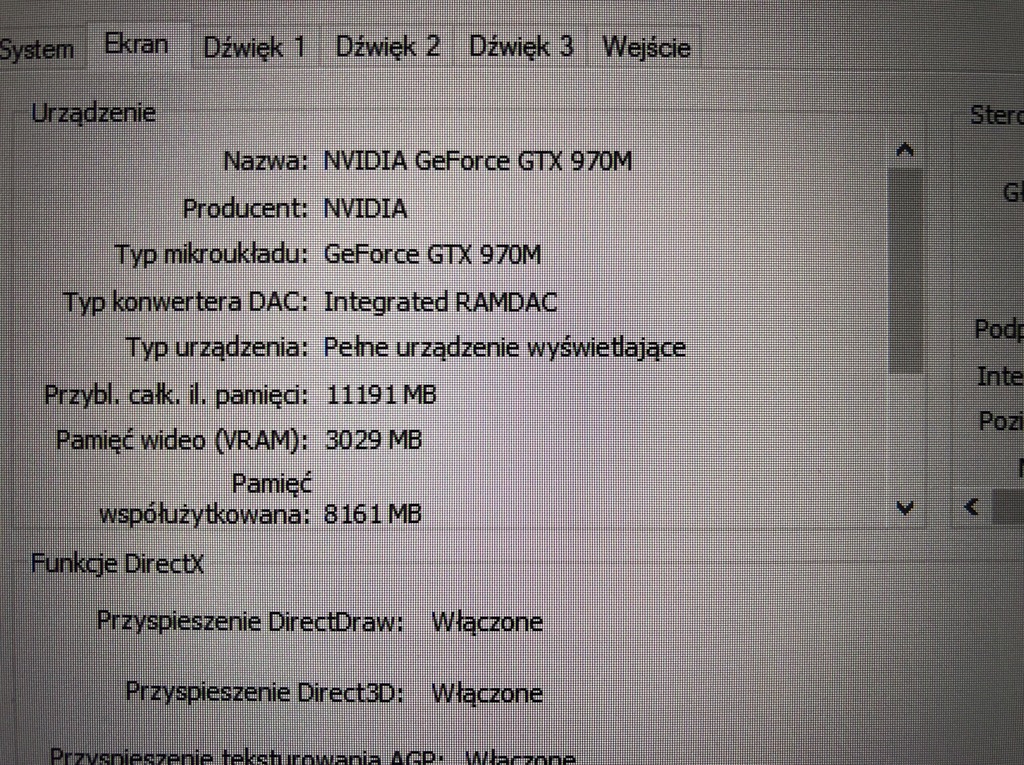Click the chip type 'GeForce GTX 970M'
The width and height of the screenshot is (1024, 765).
click(x=432, y=254)
